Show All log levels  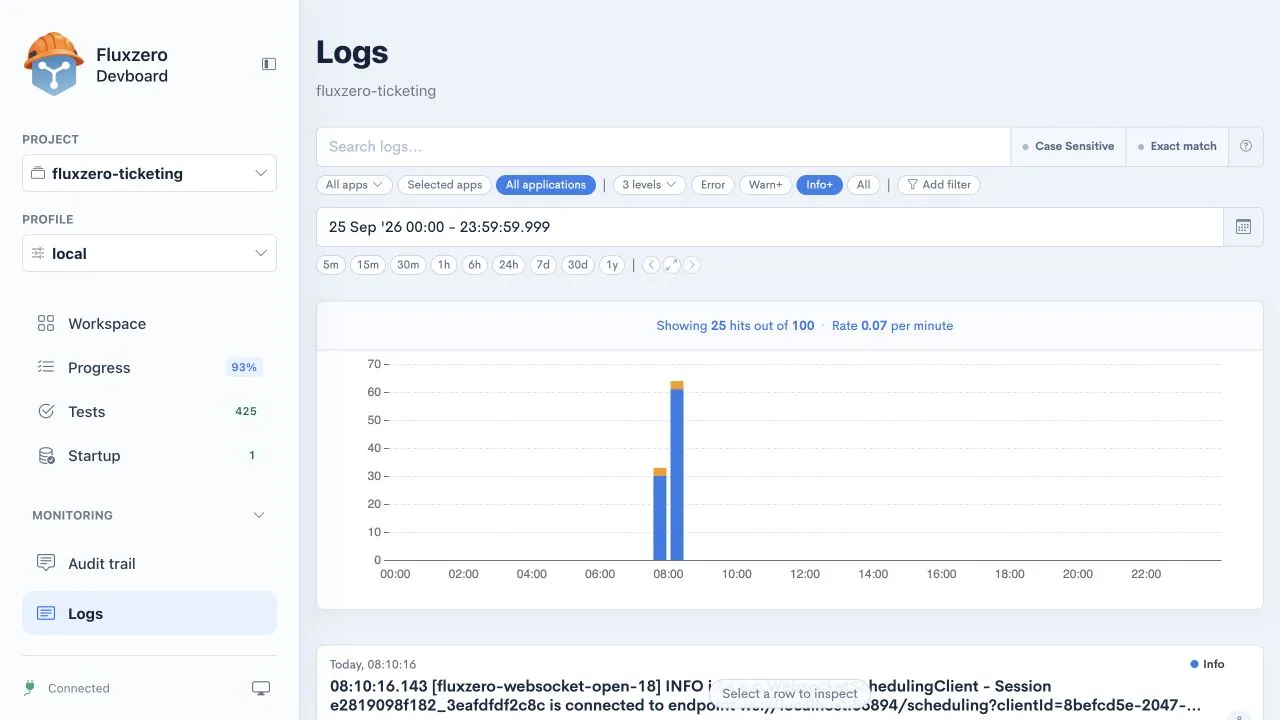(x=864, y=185)
